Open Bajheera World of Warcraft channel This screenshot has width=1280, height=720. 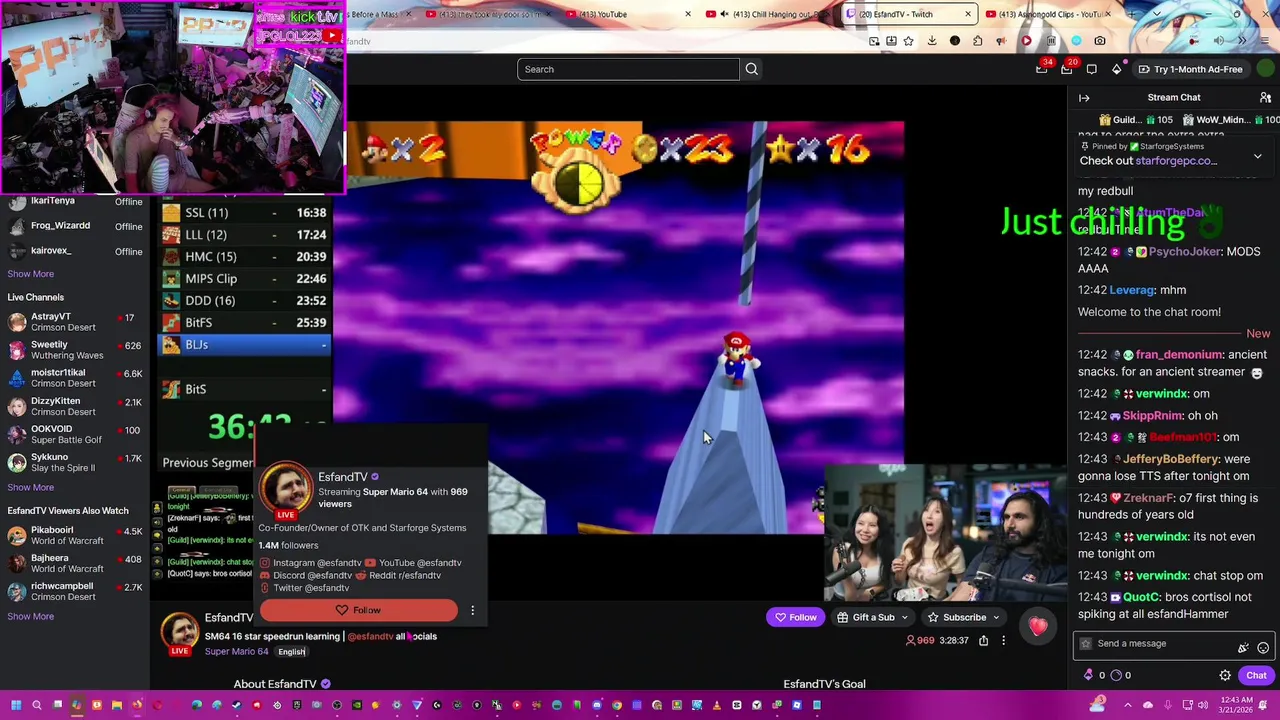74,563
